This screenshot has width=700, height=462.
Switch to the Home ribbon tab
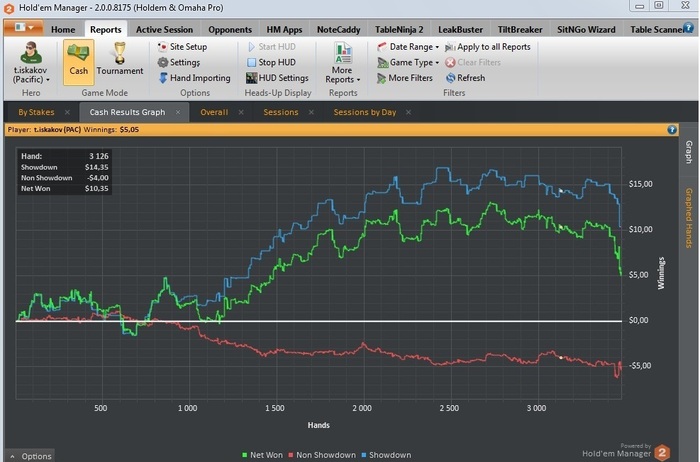pyautogui.click(x=63, y=29)
